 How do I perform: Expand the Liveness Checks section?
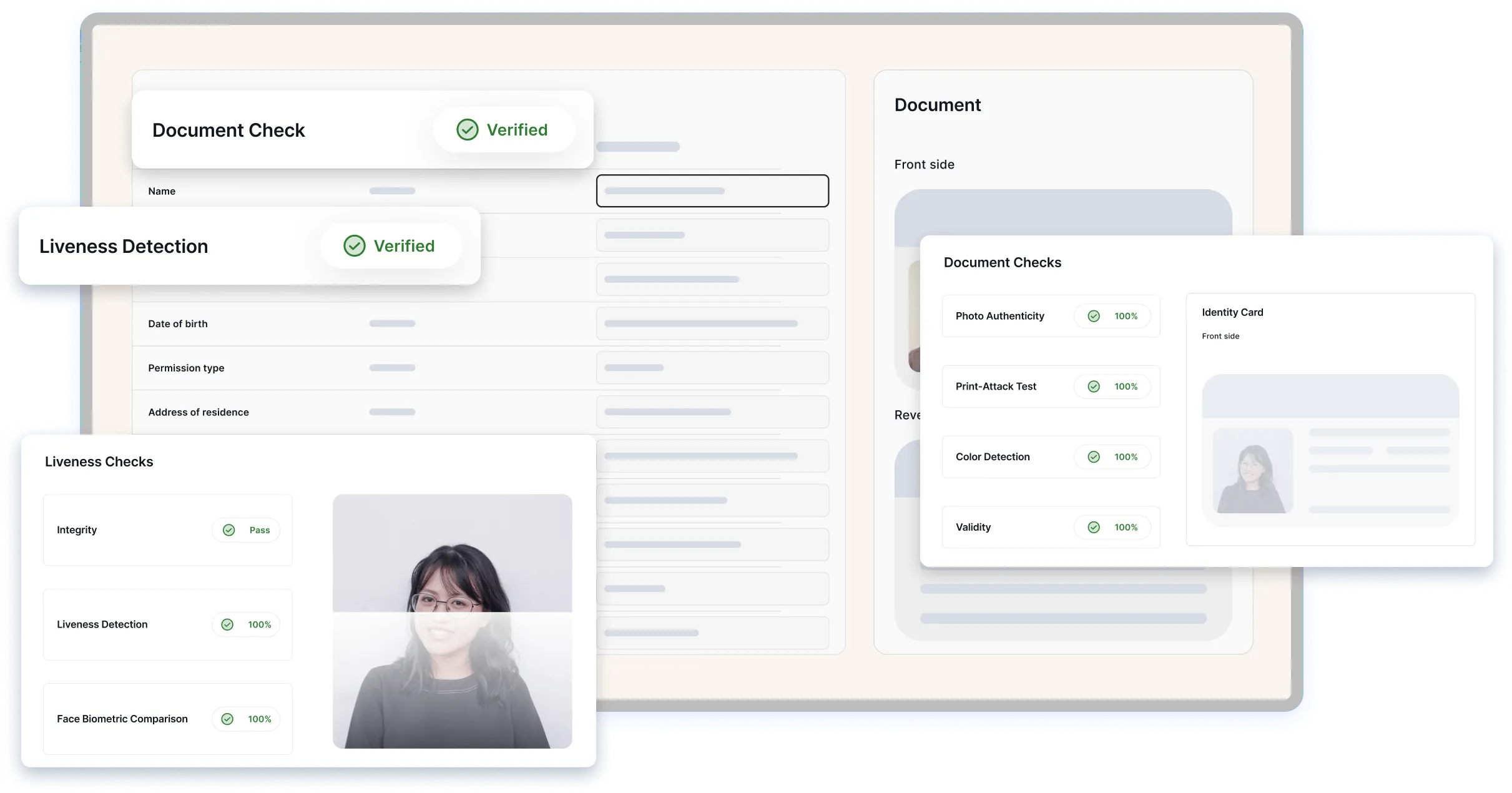click(x=99, y=461)
